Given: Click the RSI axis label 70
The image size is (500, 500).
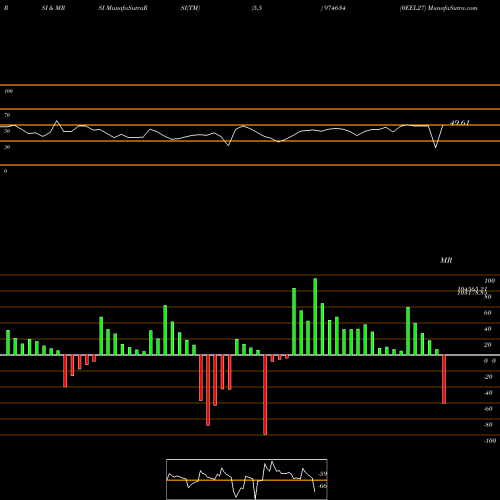Looking at the screenshot, I should click(x=7, y=115).
